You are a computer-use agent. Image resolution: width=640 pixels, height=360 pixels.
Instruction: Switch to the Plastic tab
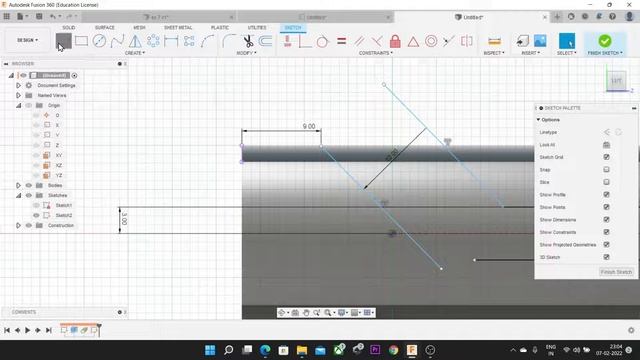(220, 27)
